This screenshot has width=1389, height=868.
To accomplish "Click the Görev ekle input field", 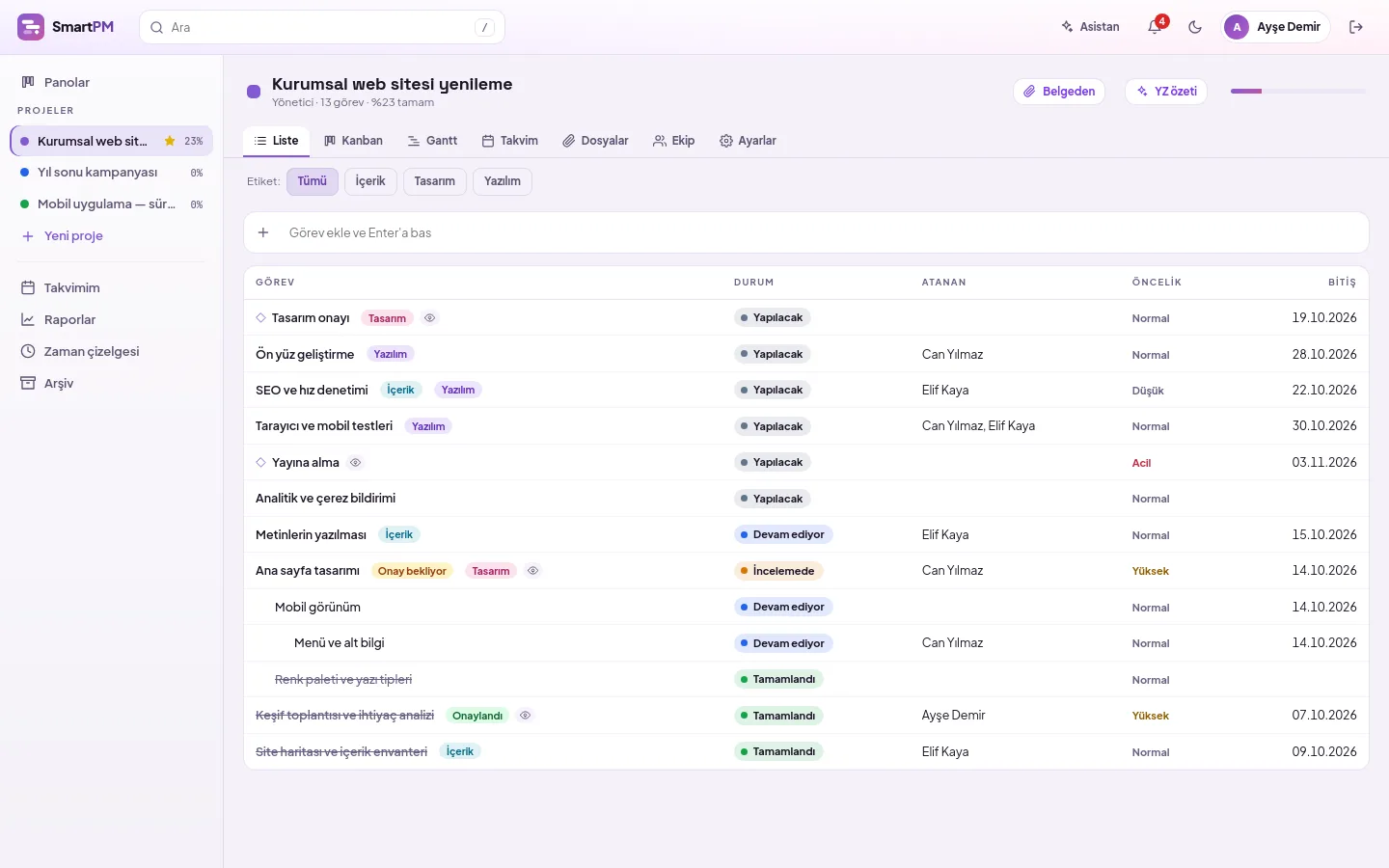I will pos(822,232).
